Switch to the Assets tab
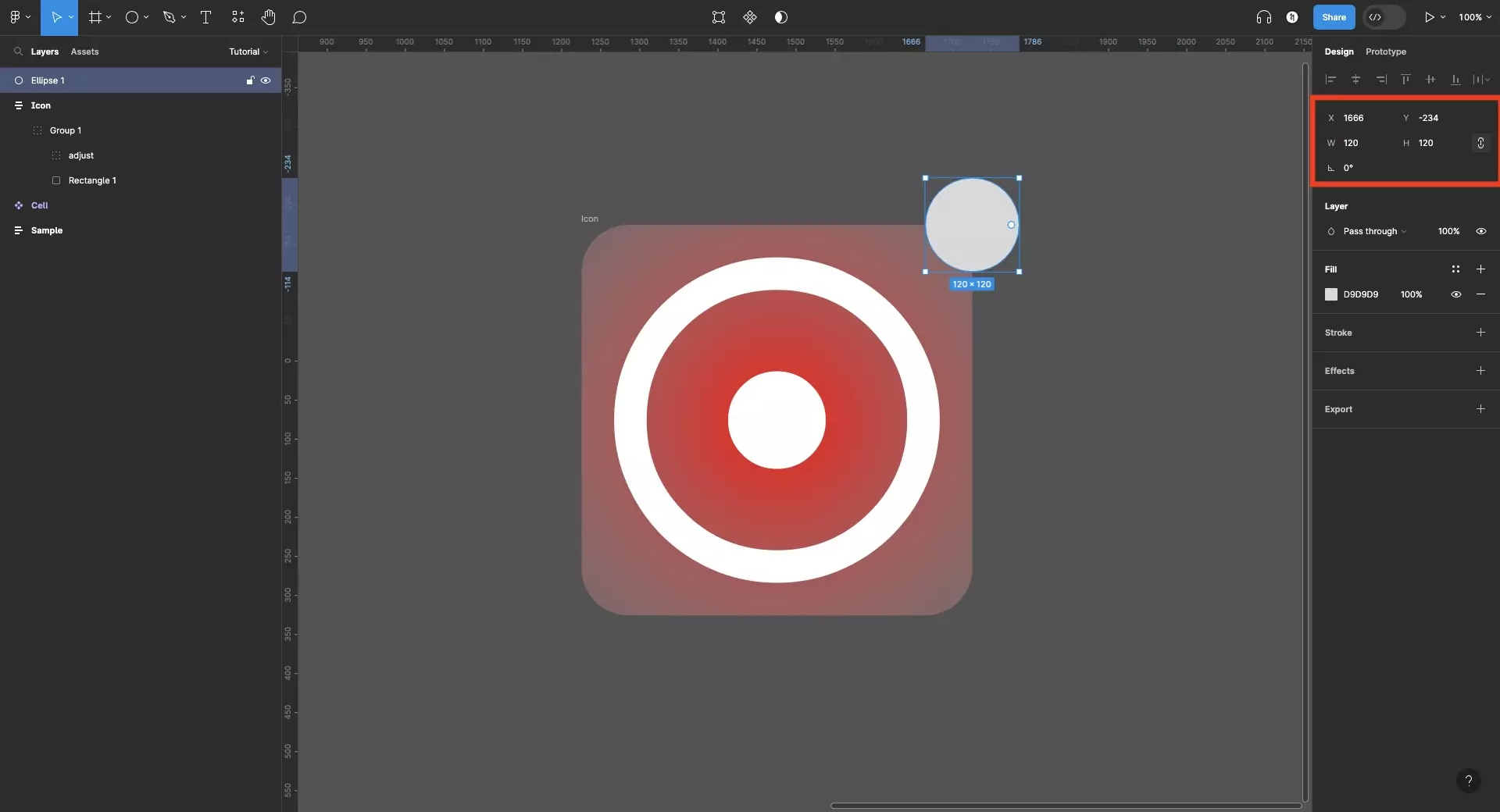 click(x=84, y=52)
